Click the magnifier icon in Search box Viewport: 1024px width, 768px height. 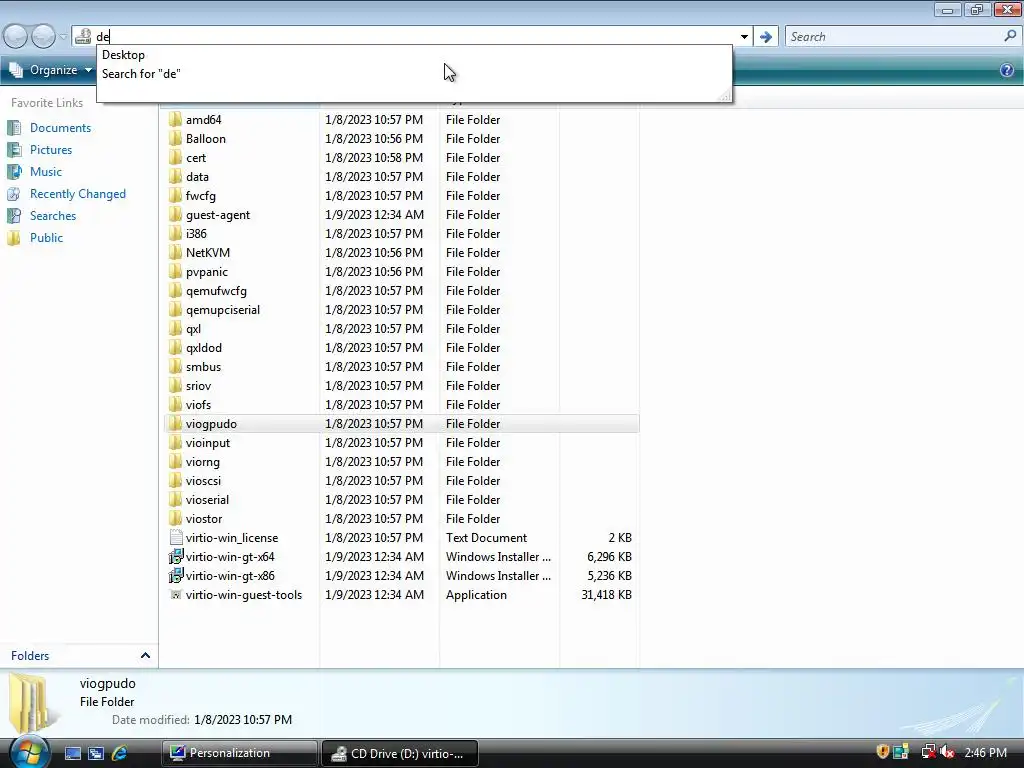1010,37
